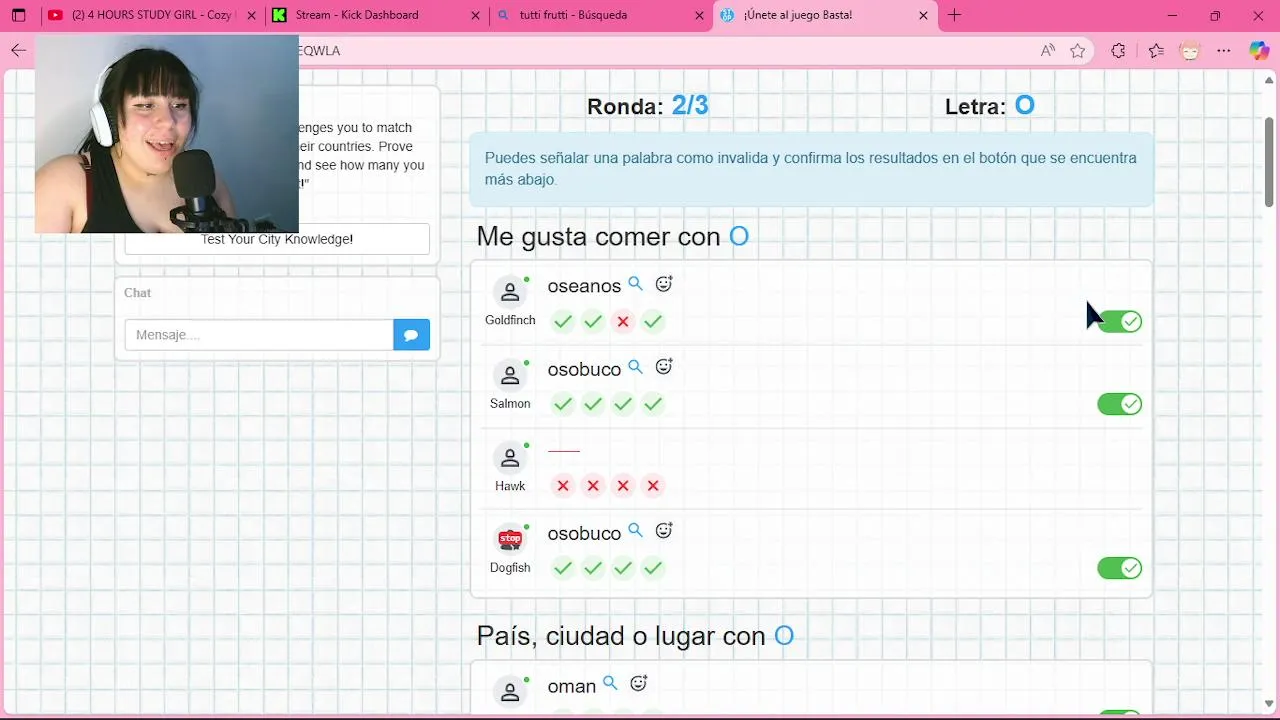Click the Letra: O indicator
The height and width of the screenshot is (720, 1280).
tap(990, 106)
